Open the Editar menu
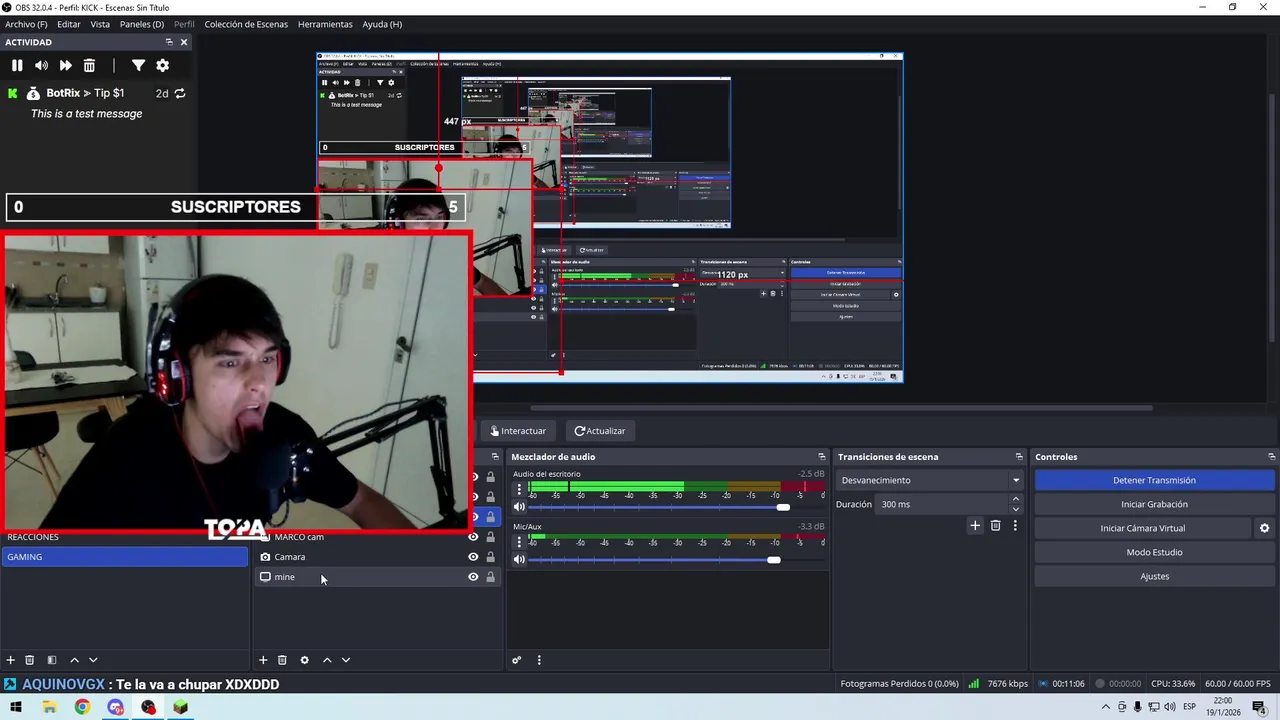1280x720 pixels. pos(69,24)
